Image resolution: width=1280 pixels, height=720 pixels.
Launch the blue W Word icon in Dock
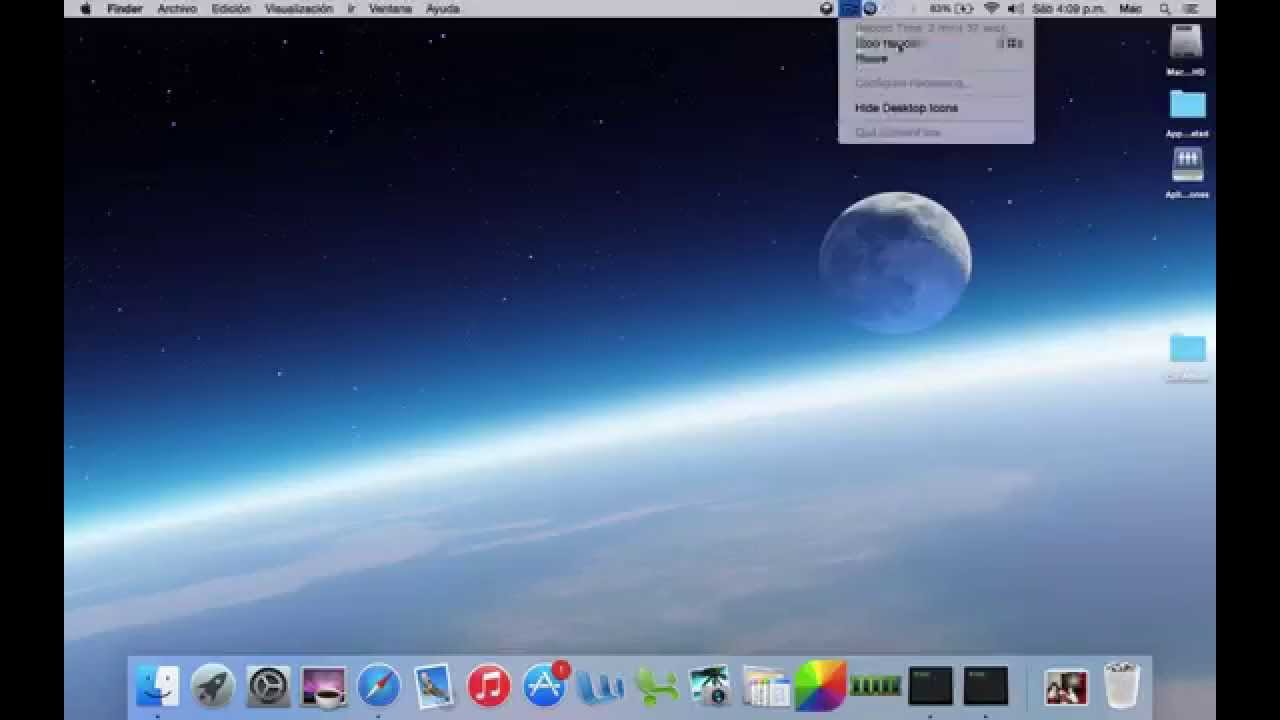[x=600, y=686]
